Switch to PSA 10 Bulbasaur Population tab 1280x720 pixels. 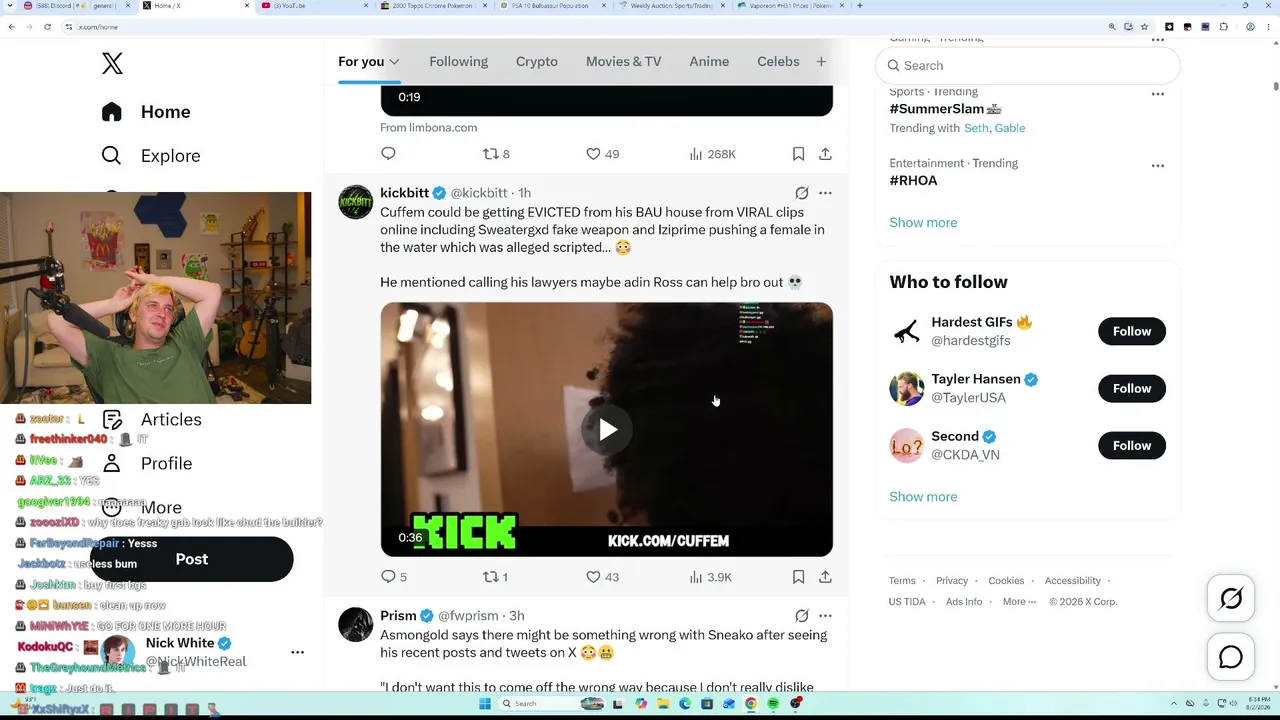point(551,6)
